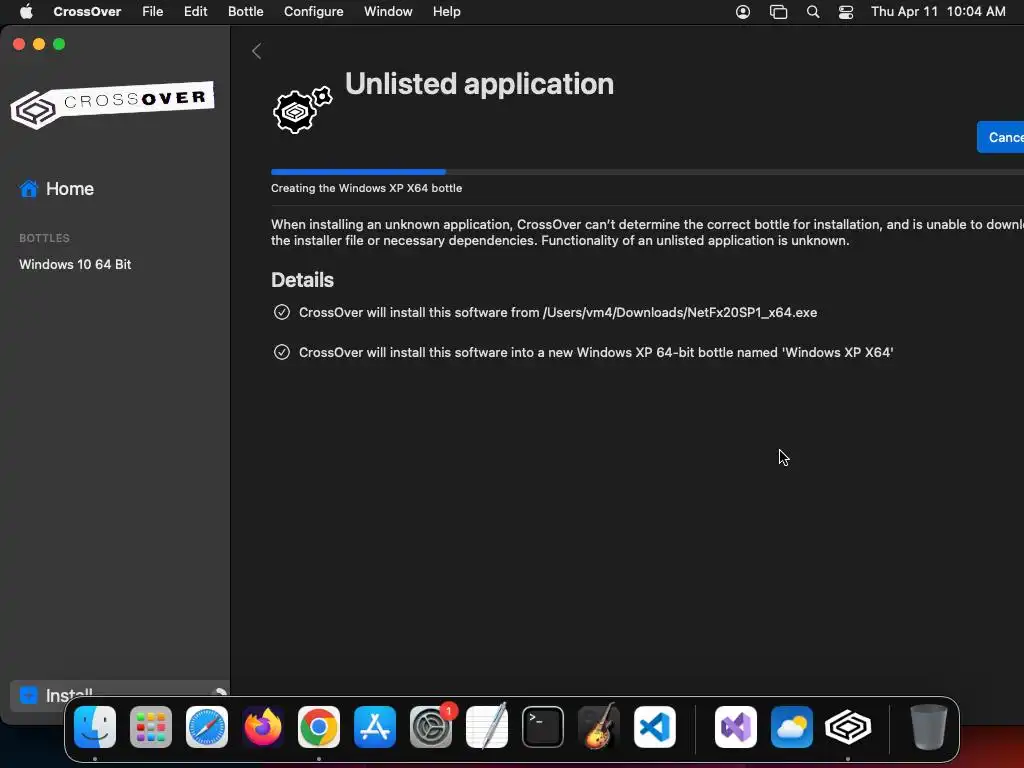Image resolution: width=1024 pixels, height=768 pixels.
Task: Click the checkmark beside installer path detail
Action: coord(281,312)
